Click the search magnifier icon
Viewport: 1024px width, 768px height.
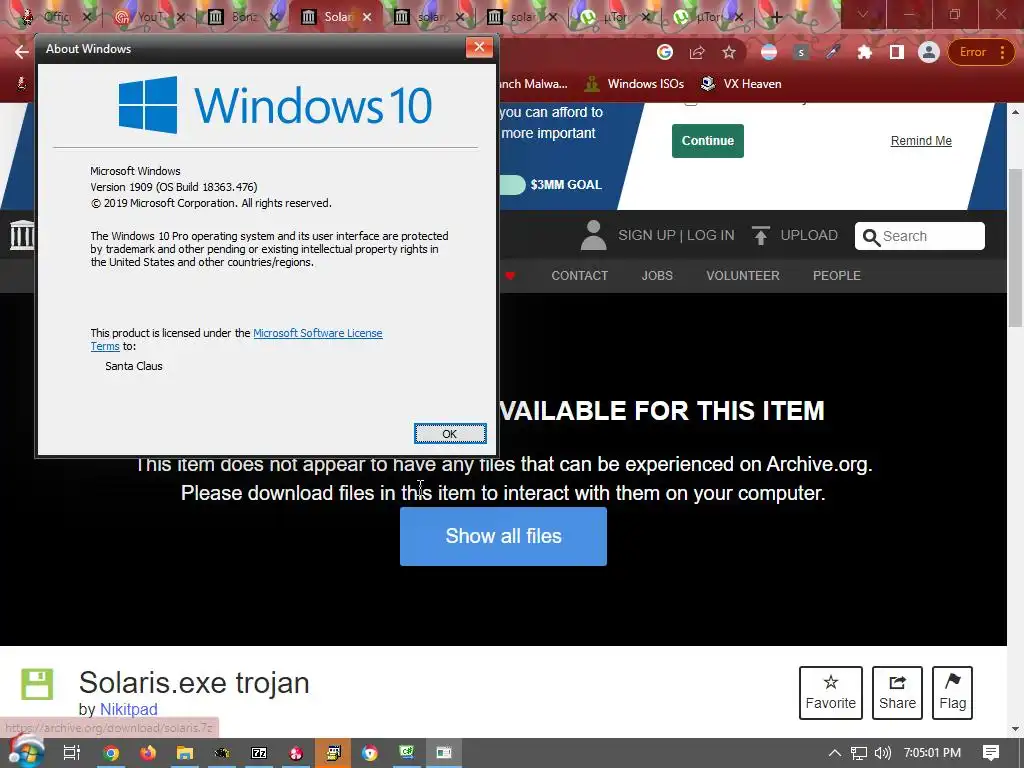[871, 236]
